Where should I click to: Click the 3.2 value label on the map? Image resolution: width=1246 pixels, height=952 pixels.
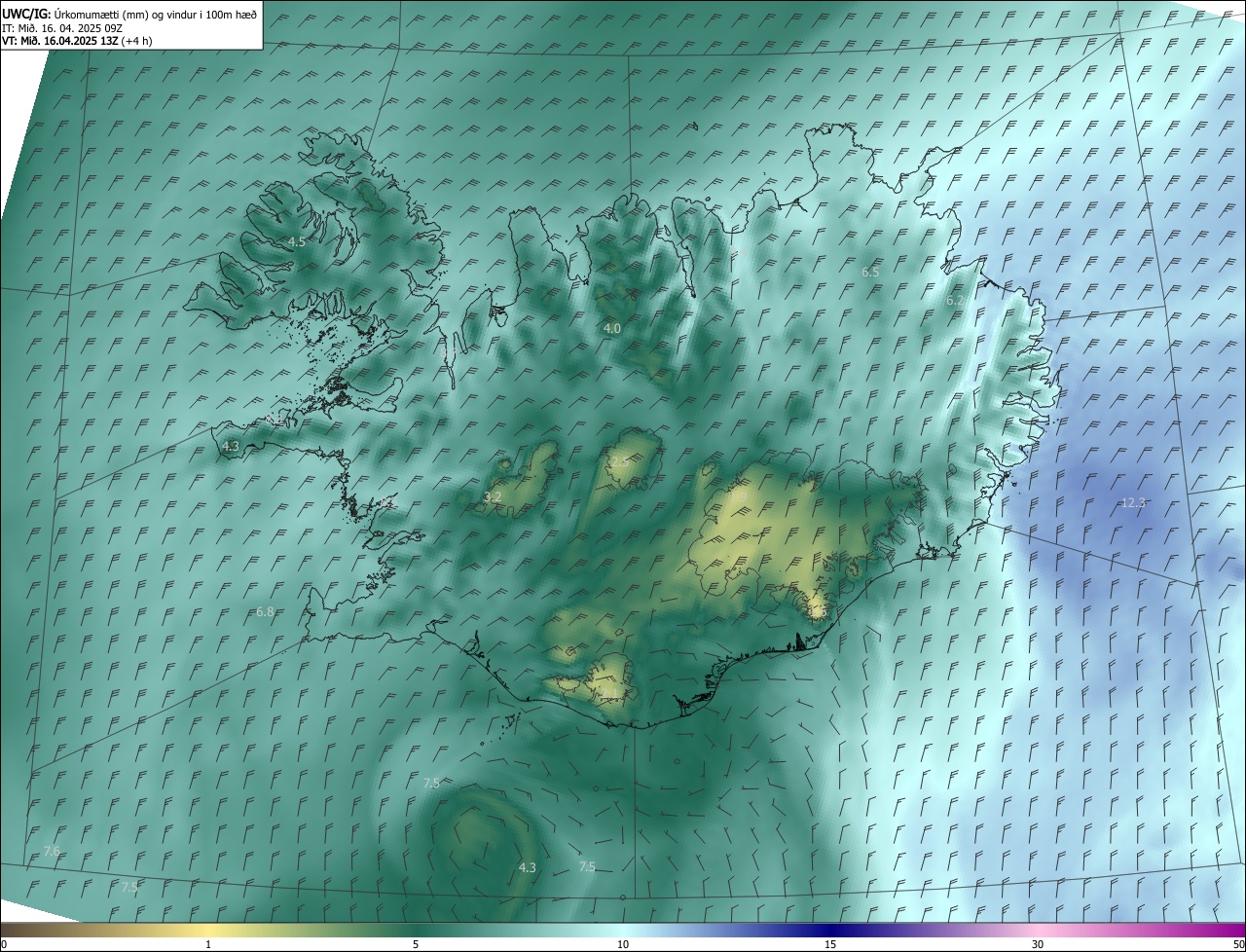click(x=493, y=497)
